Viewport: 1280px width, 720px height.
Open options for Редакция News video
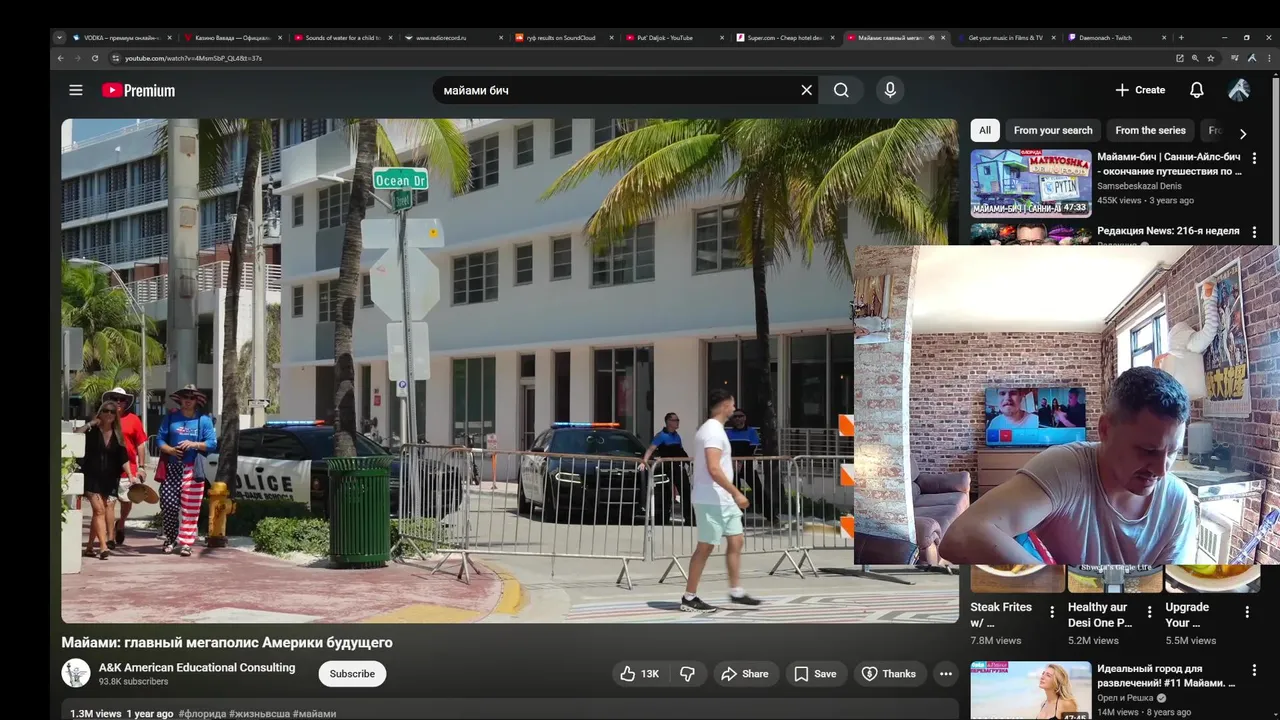coord(1254,232)
